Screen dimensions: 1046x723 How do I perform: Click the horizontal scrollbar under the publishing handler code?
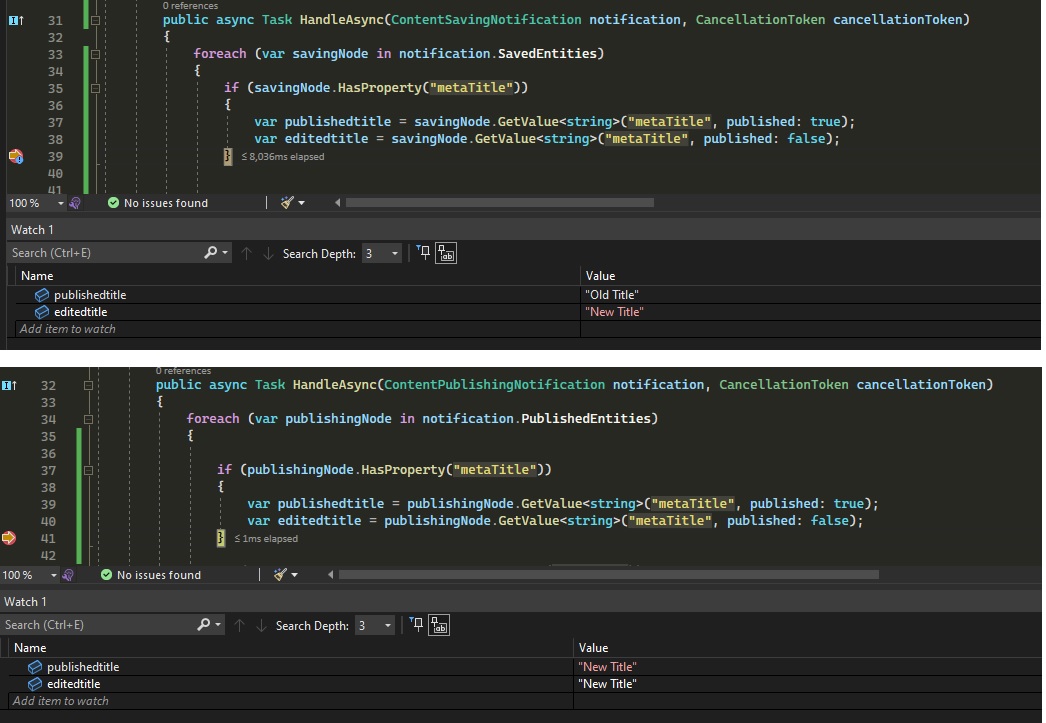pyautogui.click(x=608, y=575)
